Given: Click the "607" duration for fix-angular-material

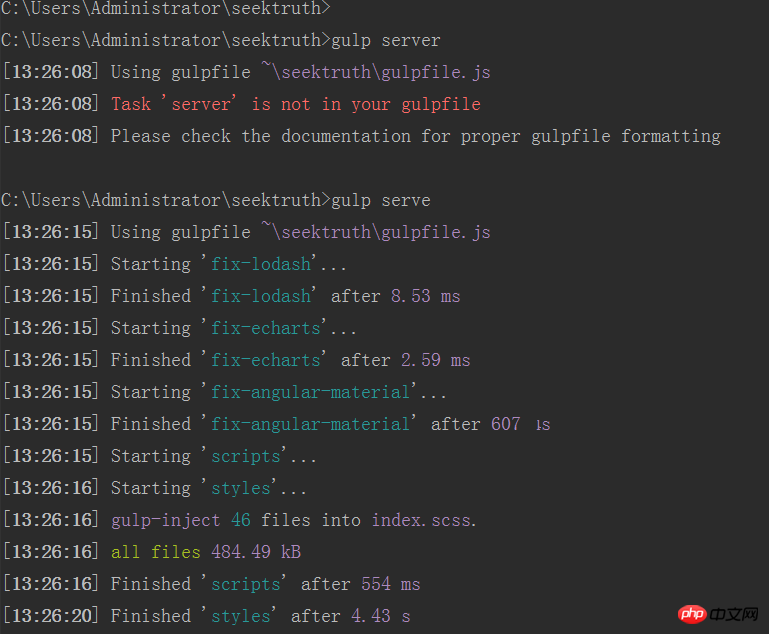Looking at the screenshot, I should tap(505, 424).
